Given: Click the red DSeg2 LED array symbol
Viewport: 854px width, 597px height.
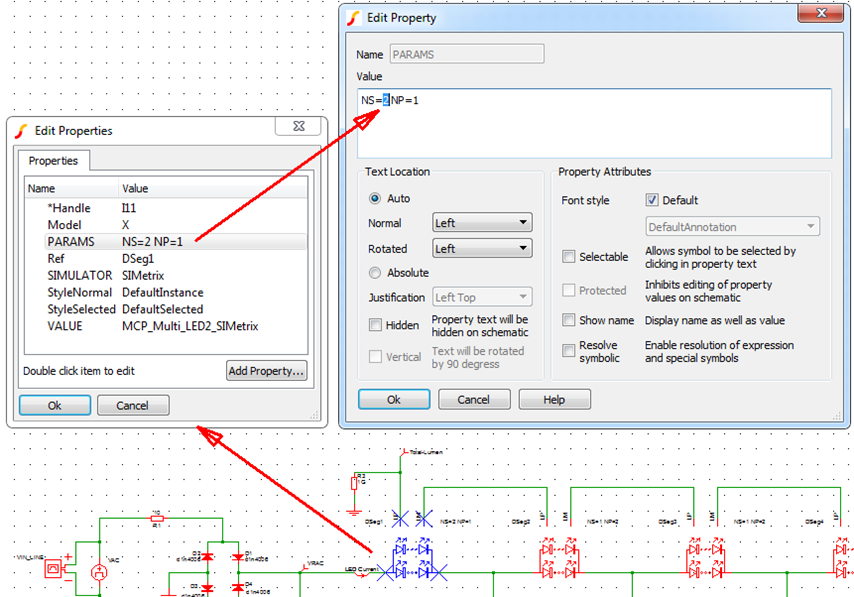Looking at the screenshot, I should click(559, 560).
